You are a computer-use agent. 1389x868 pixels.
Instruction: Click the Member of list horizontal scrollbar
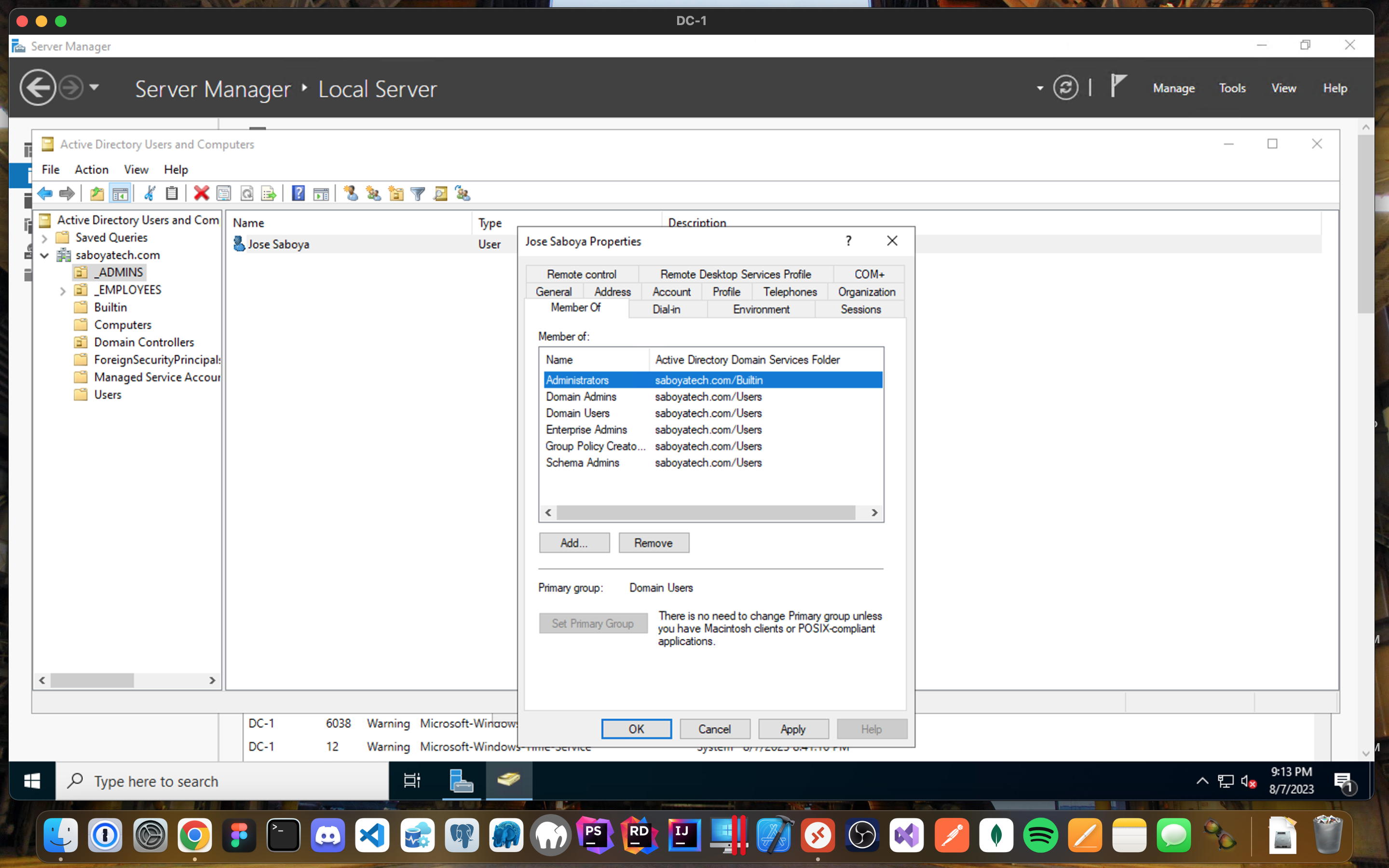(x=706, y=512)
